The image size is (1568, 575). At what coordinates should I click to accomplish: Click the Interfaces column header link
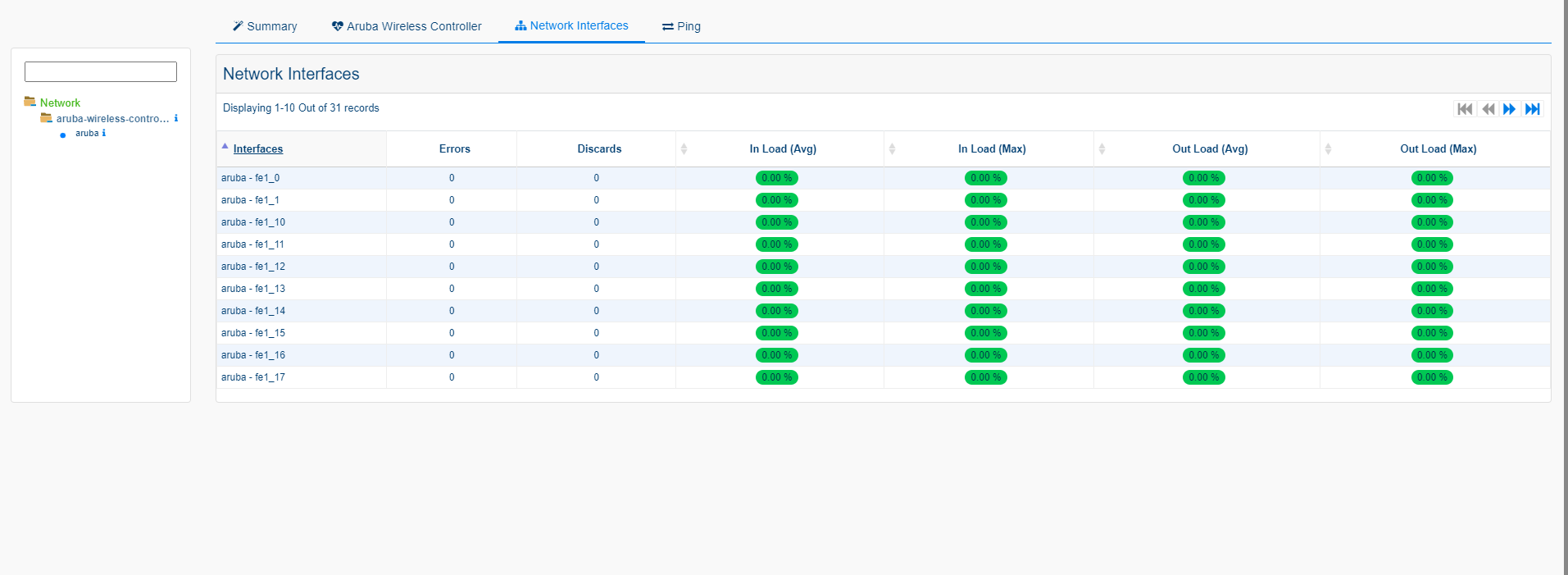(257, 149)
